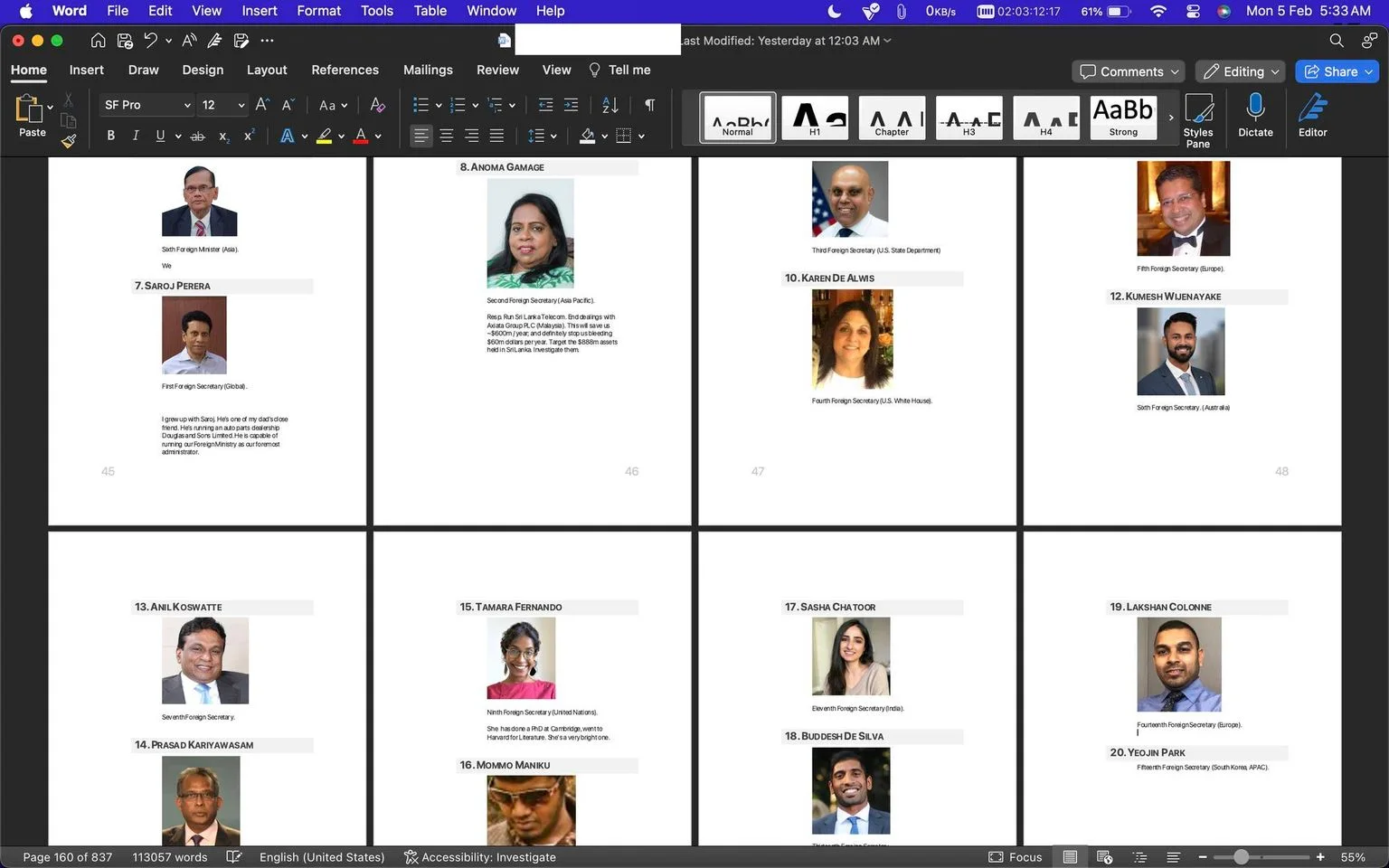Open the search magnifier icon
The height and width of the screenshot is (868, 1389).
[1337, 41]
